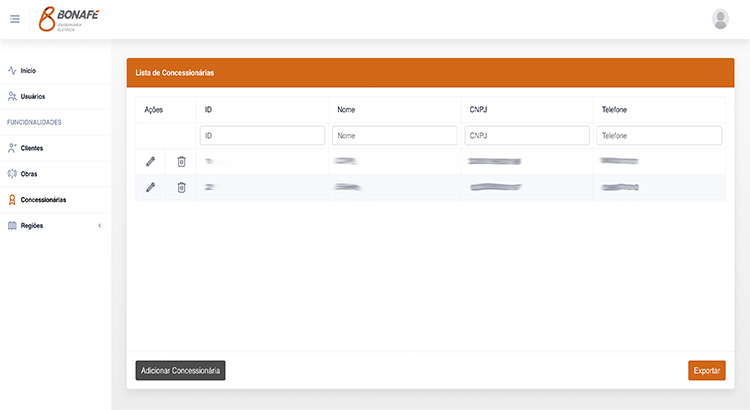
Task: Open the user avatar profile menu
Action: (x=720, y=19)
